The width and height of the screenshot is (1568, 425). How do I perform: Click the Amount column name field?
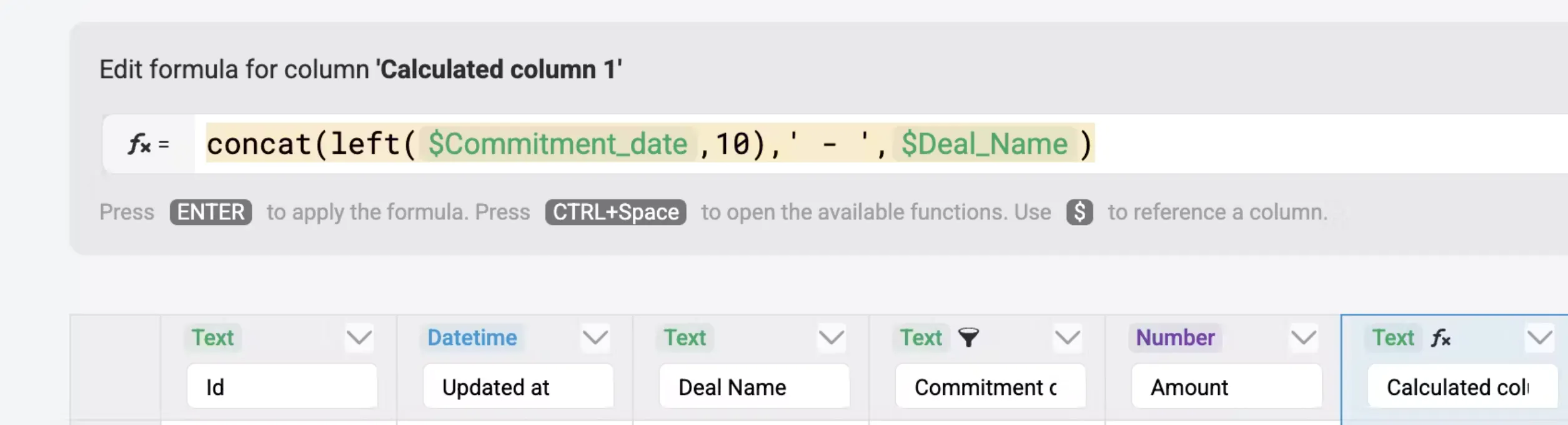1226,387
